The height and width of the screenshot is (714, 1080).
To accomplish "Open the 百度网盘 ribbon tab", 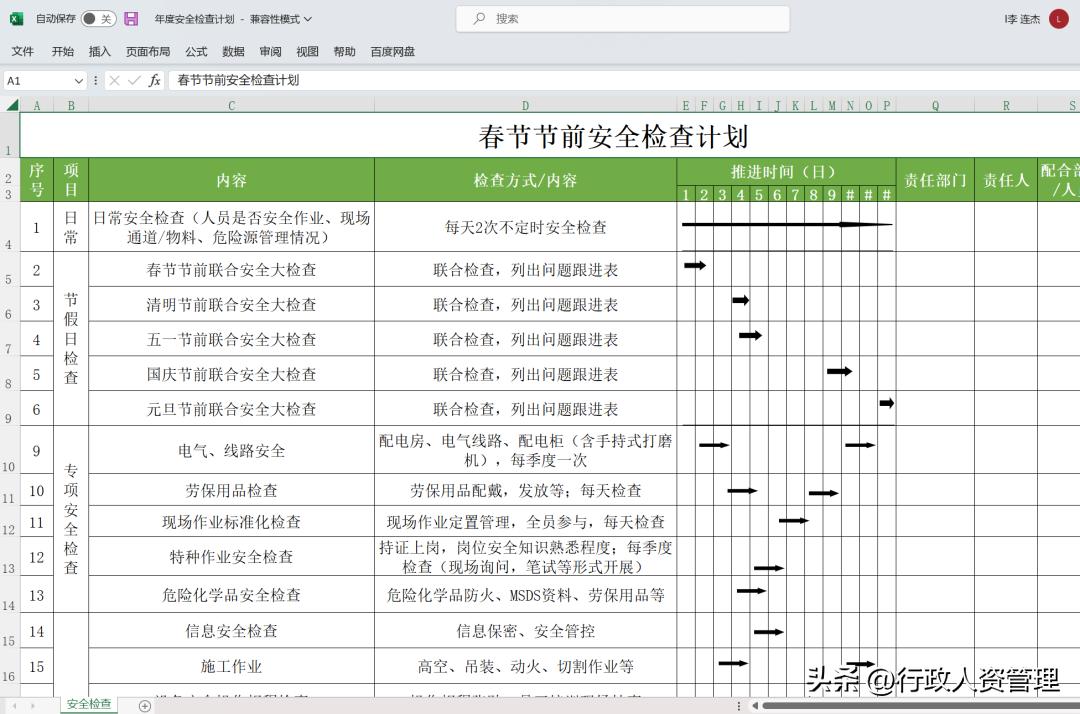I will pos(392,51).
